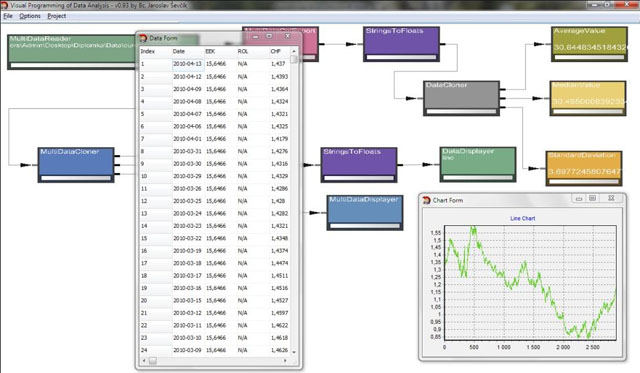Select the MedianValue node block
Screen dimensions: 640x373
pyautogui.click(x=588, y=98)
